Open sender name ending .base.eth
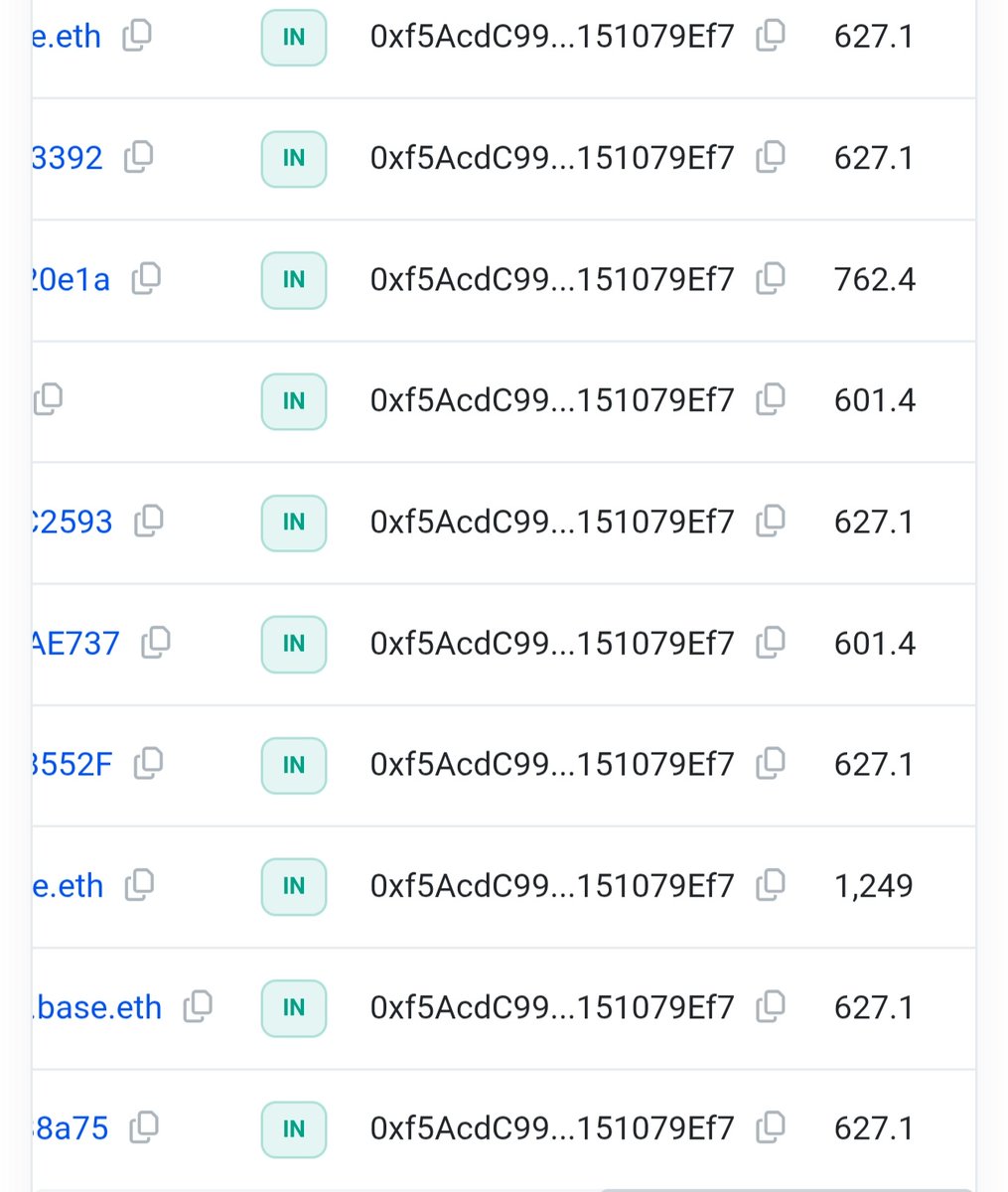 coord(96,1007)
